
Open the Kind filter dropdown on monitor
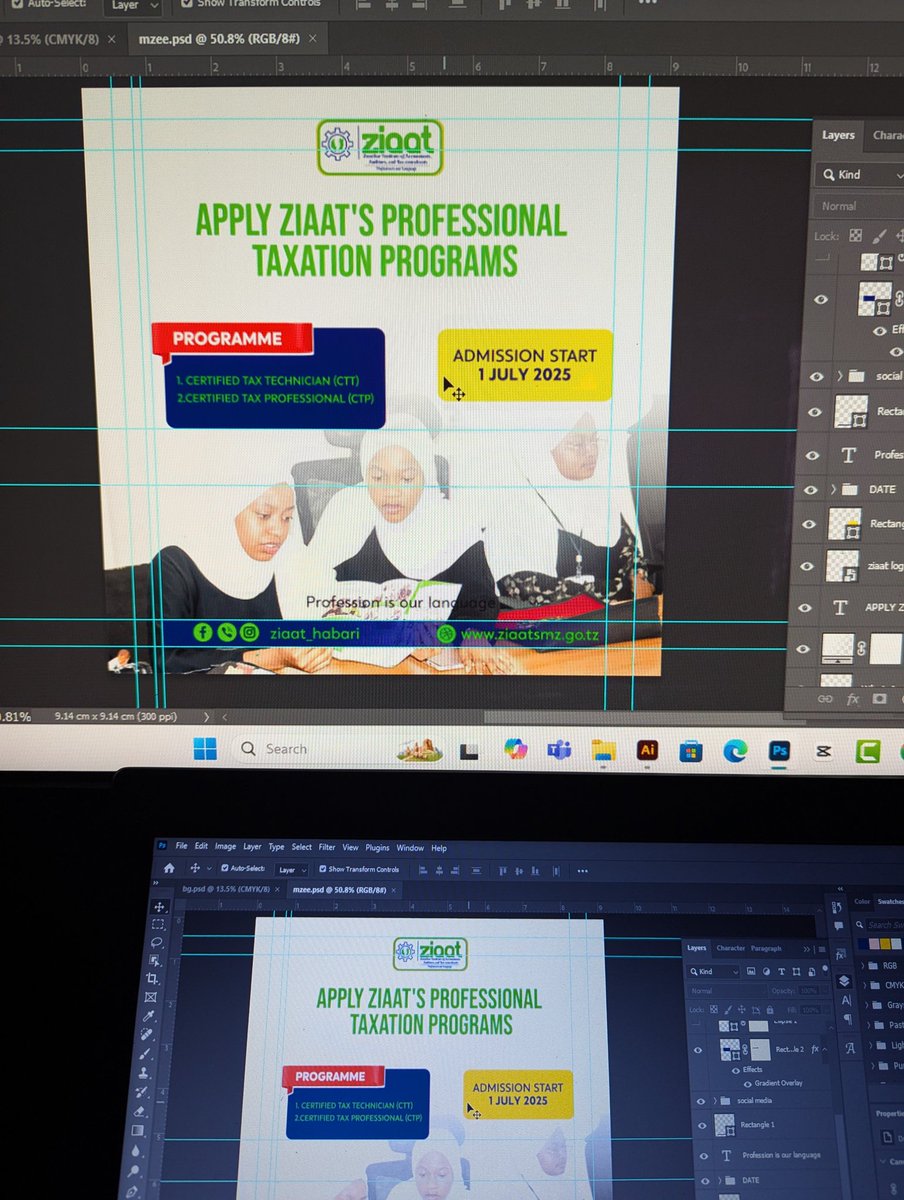coord(861,174)
